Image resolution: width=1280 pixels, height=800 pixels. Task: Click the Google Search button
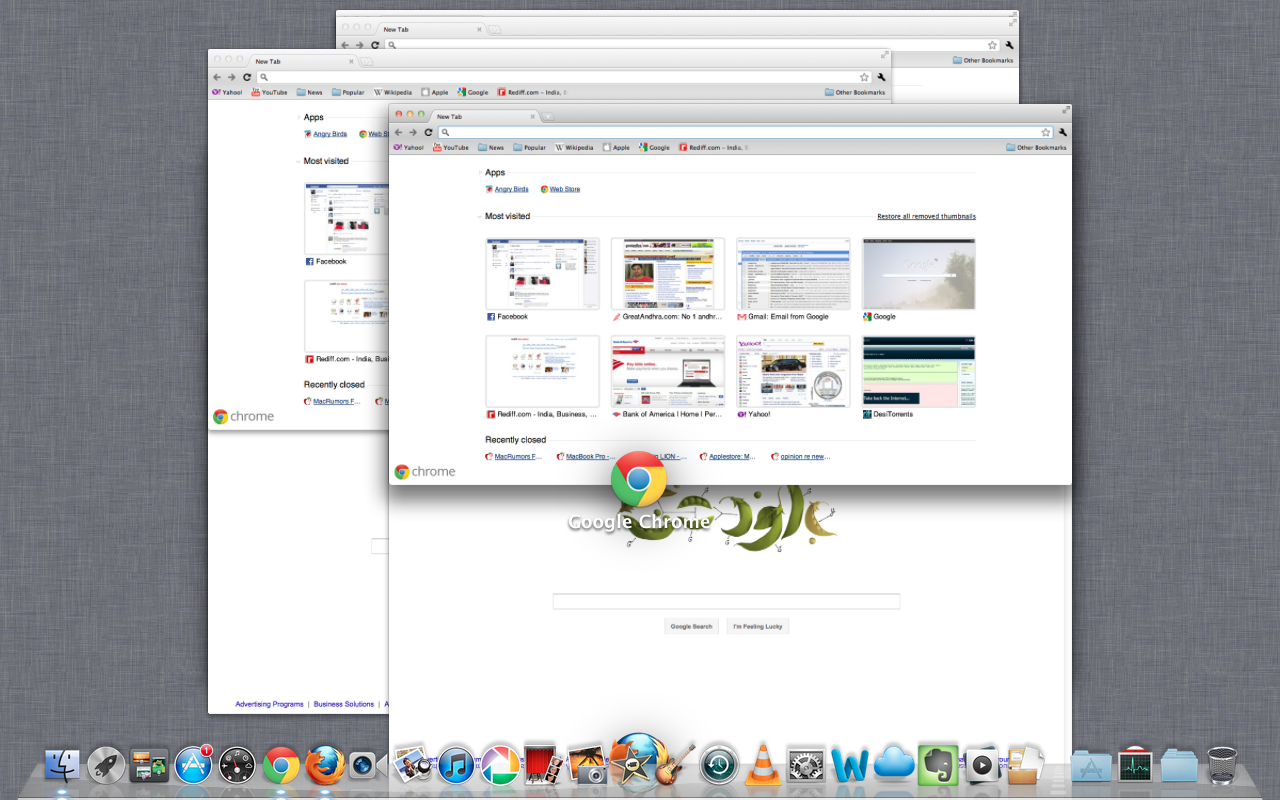point(691,626)
